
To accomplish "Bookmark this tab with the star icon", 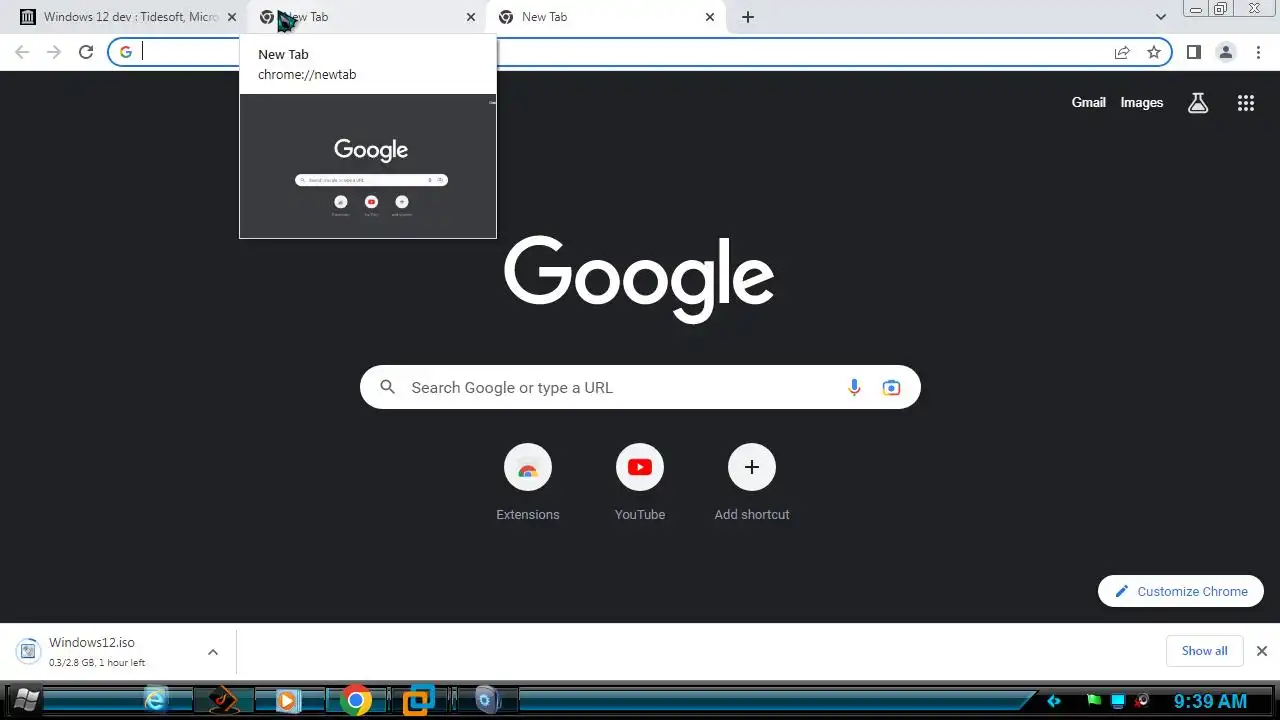I will click(x=1154, y=52).
